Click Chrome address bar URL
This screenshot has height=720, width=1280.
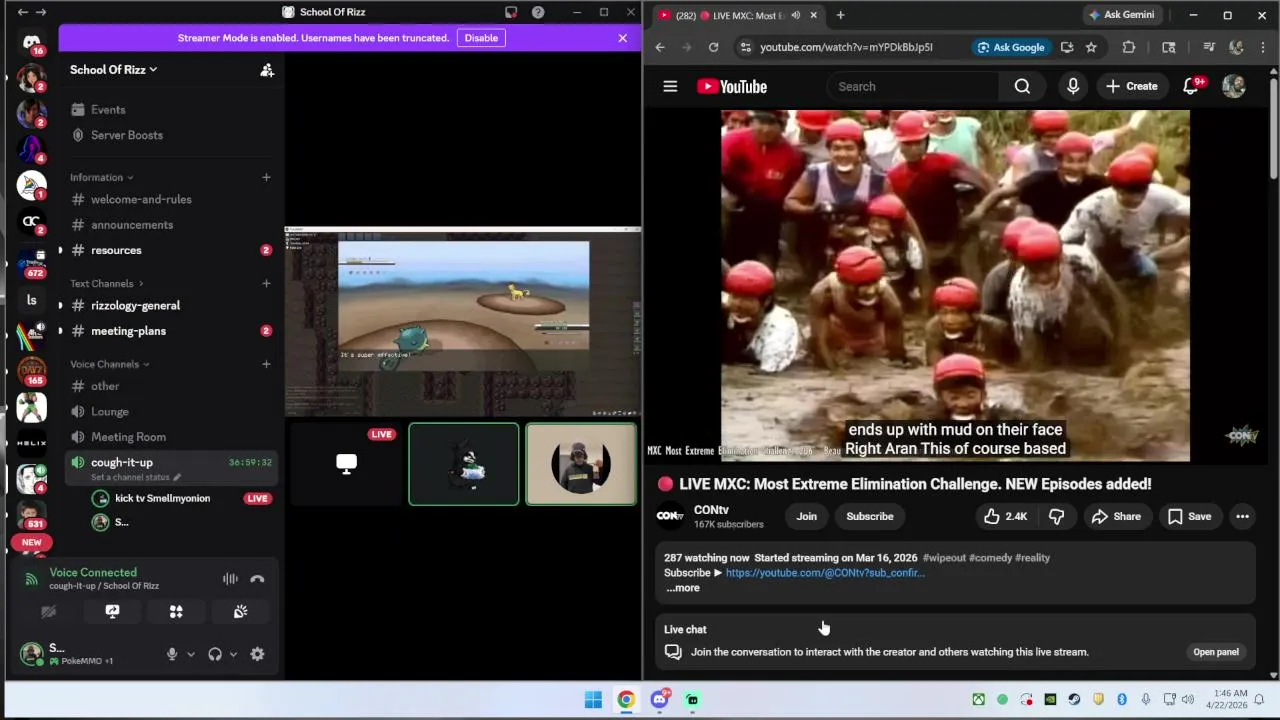pyautogui.click(x=846, y=47)
